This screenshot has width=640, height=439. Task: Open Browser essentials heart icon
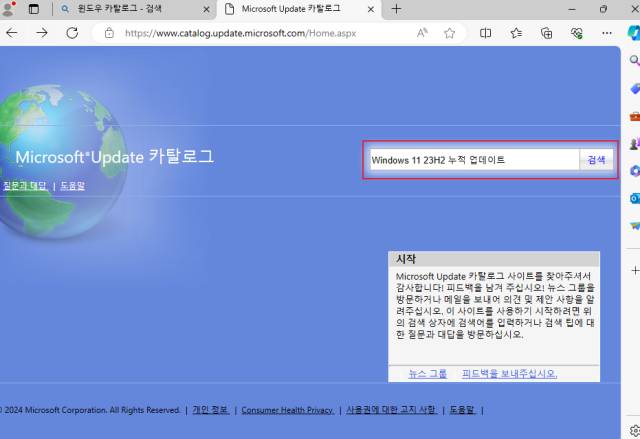tap(576, 33)
